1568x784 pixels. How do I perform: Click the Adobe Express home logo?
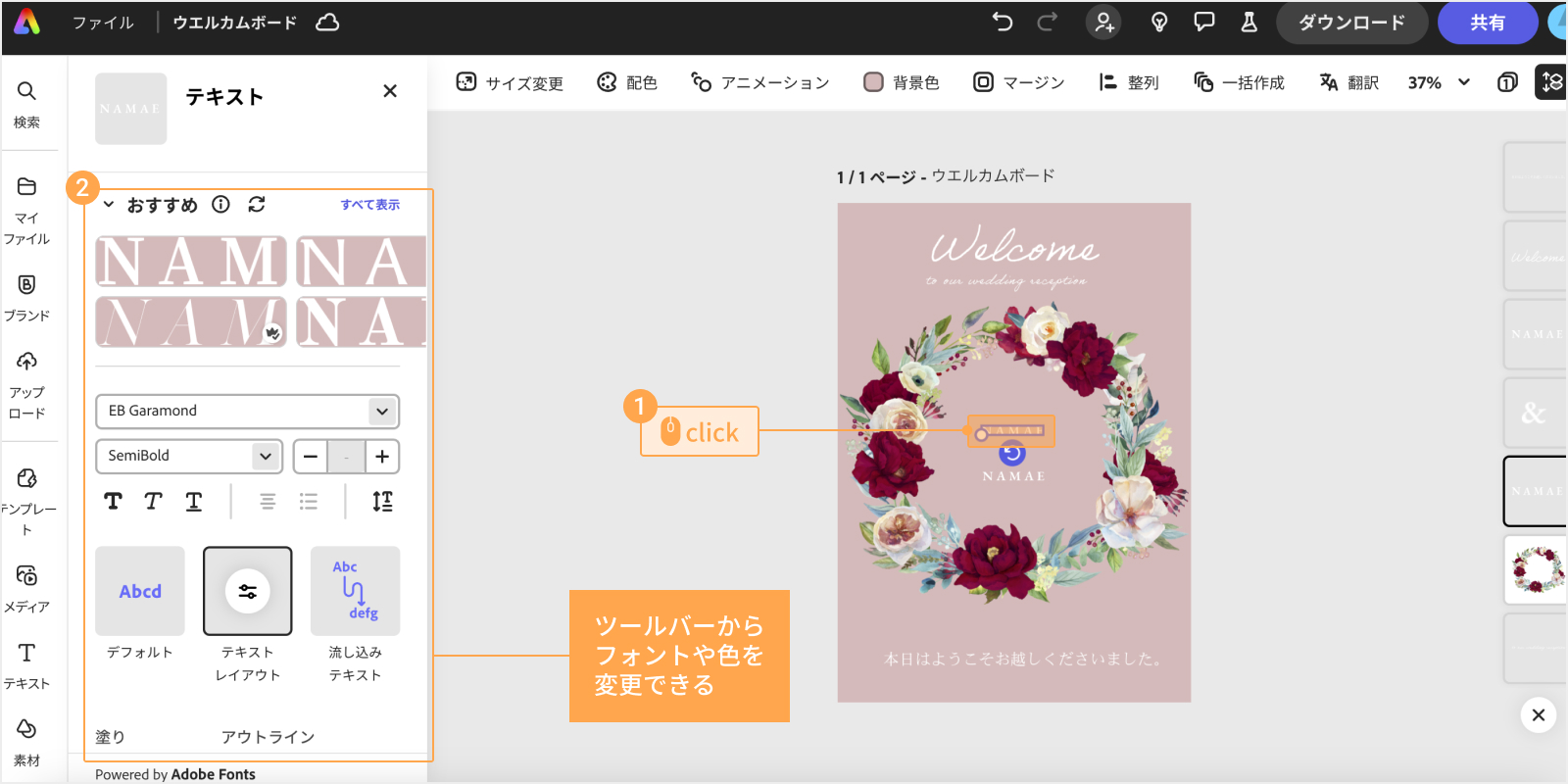click(x=27, y=23)
